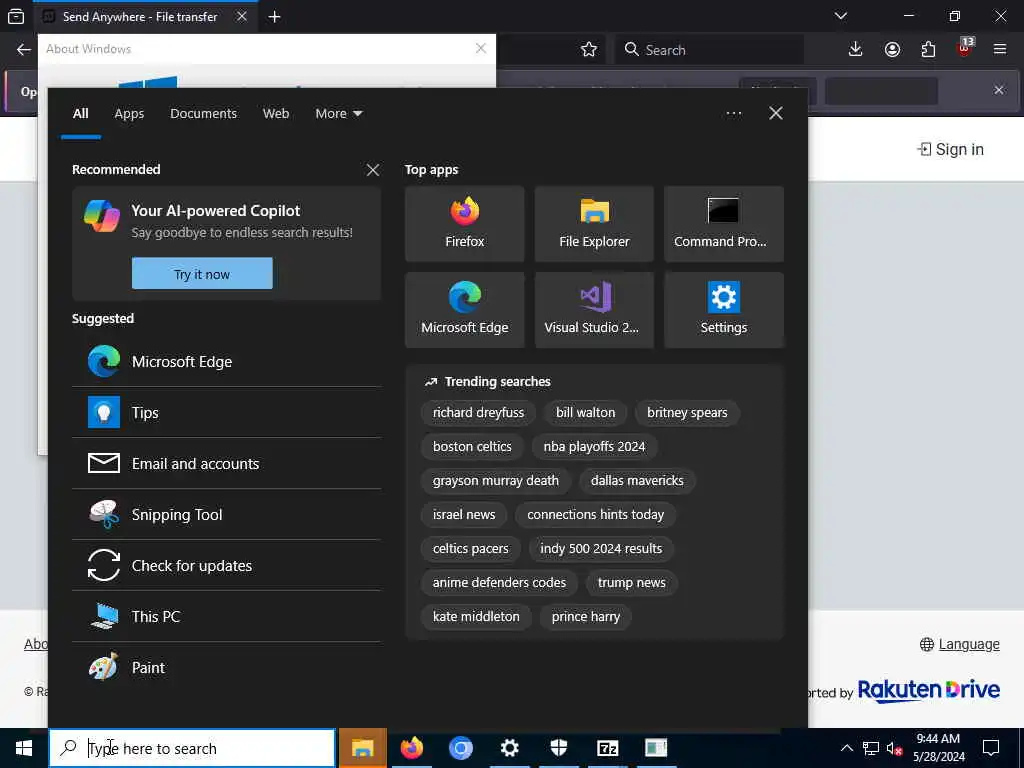The height and width of the screenshot is (768, 1024).
Task: Launch Command Prompt from Top apps
Action: (724, 224)
